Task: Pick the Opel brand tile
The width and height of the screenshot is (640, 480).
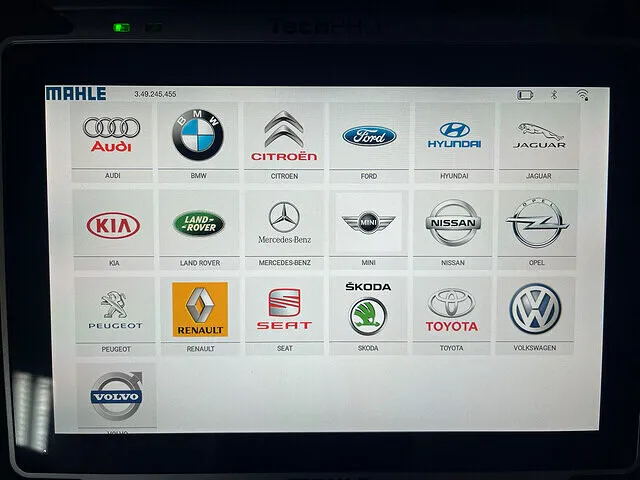Action: (x=538, y=225)
